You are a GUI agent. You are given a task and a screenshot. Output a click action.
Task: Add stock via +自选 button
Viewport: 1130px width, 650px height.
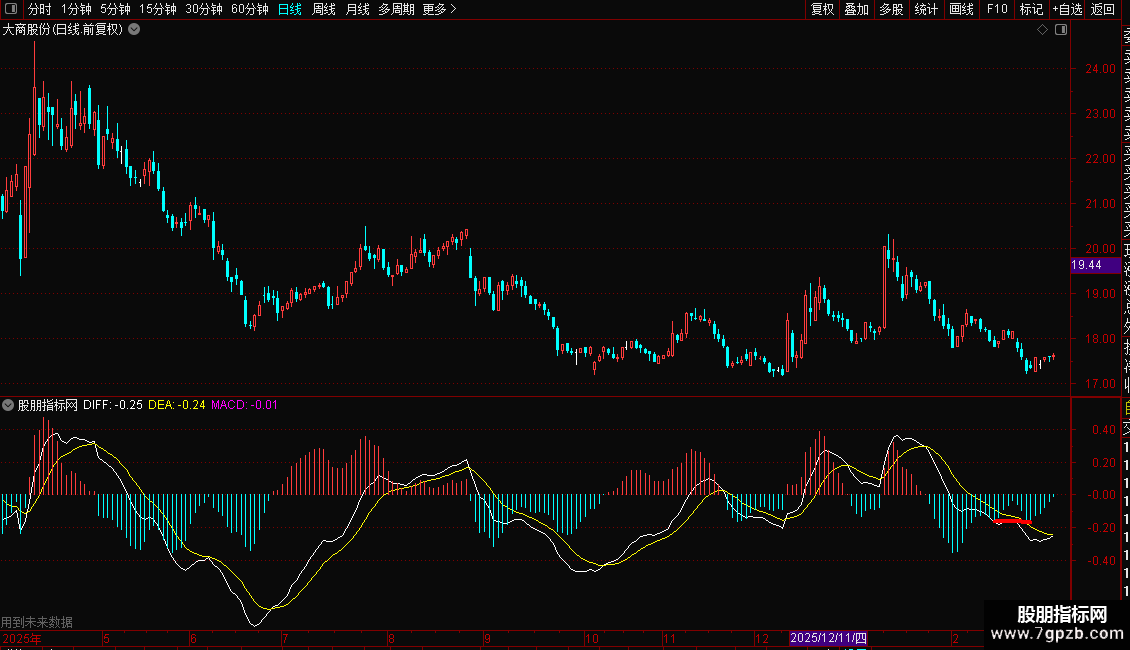1067,9
